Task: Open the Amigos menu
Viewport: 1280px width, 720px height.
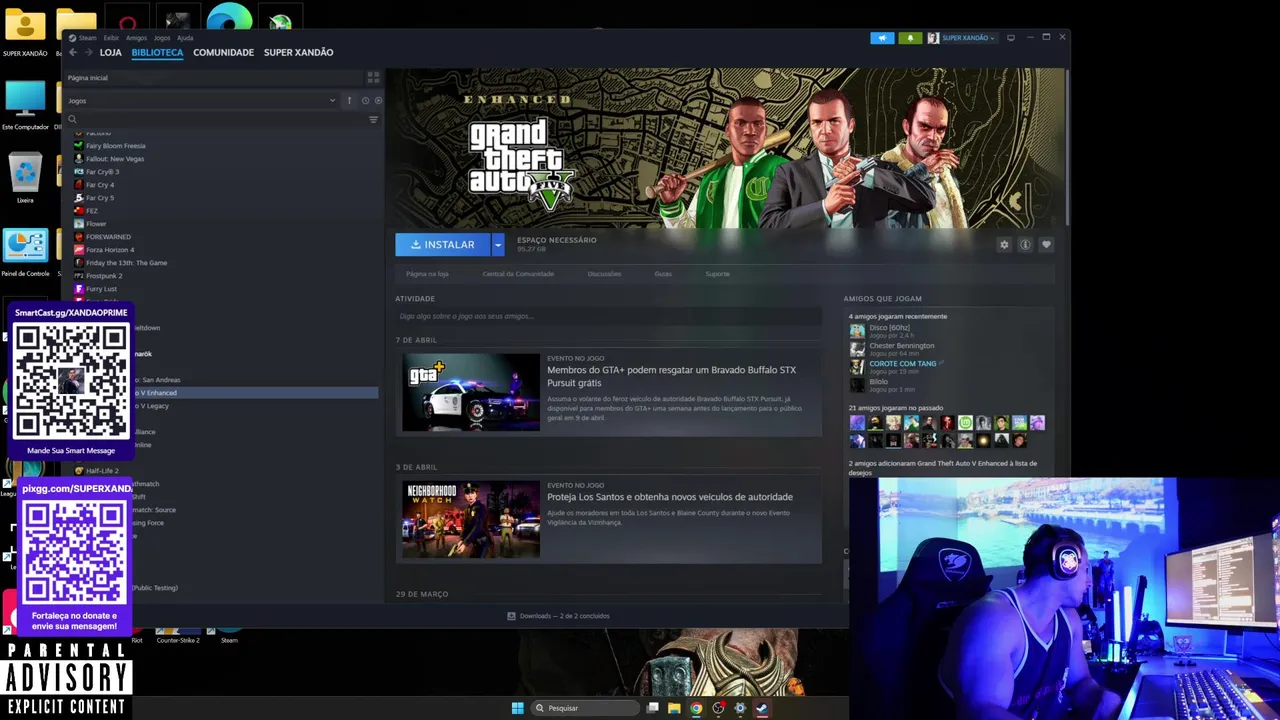Action: pyautogui.click(x=136, y=38)
